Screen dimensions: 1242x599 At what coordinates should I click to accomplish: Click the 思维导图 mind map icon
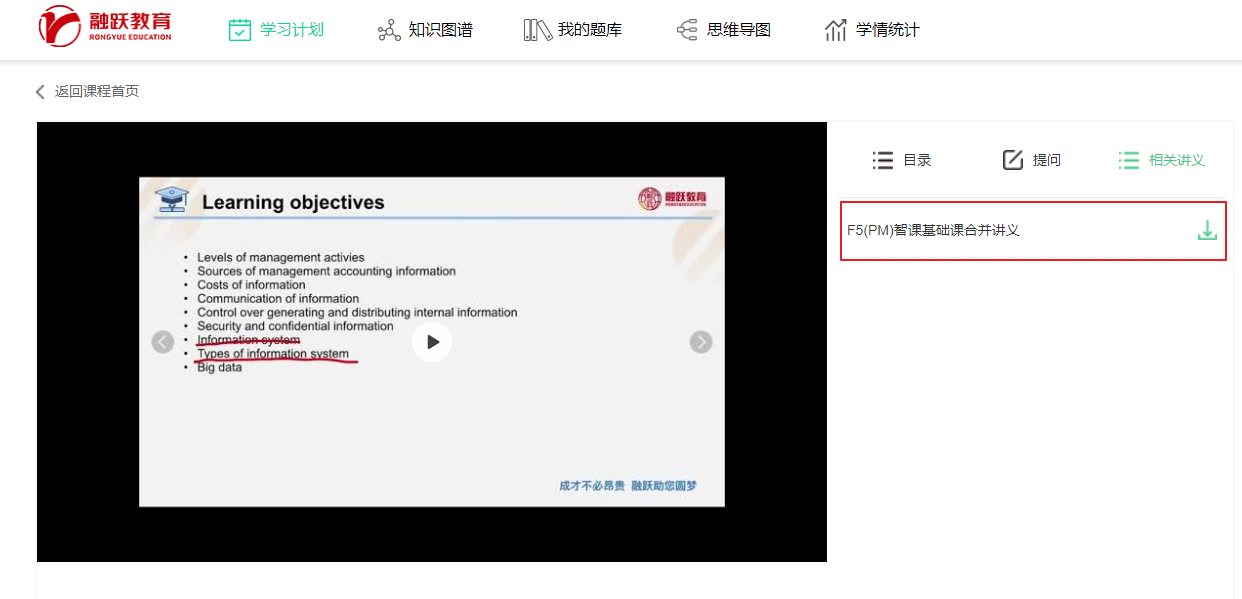click(687, 30)
